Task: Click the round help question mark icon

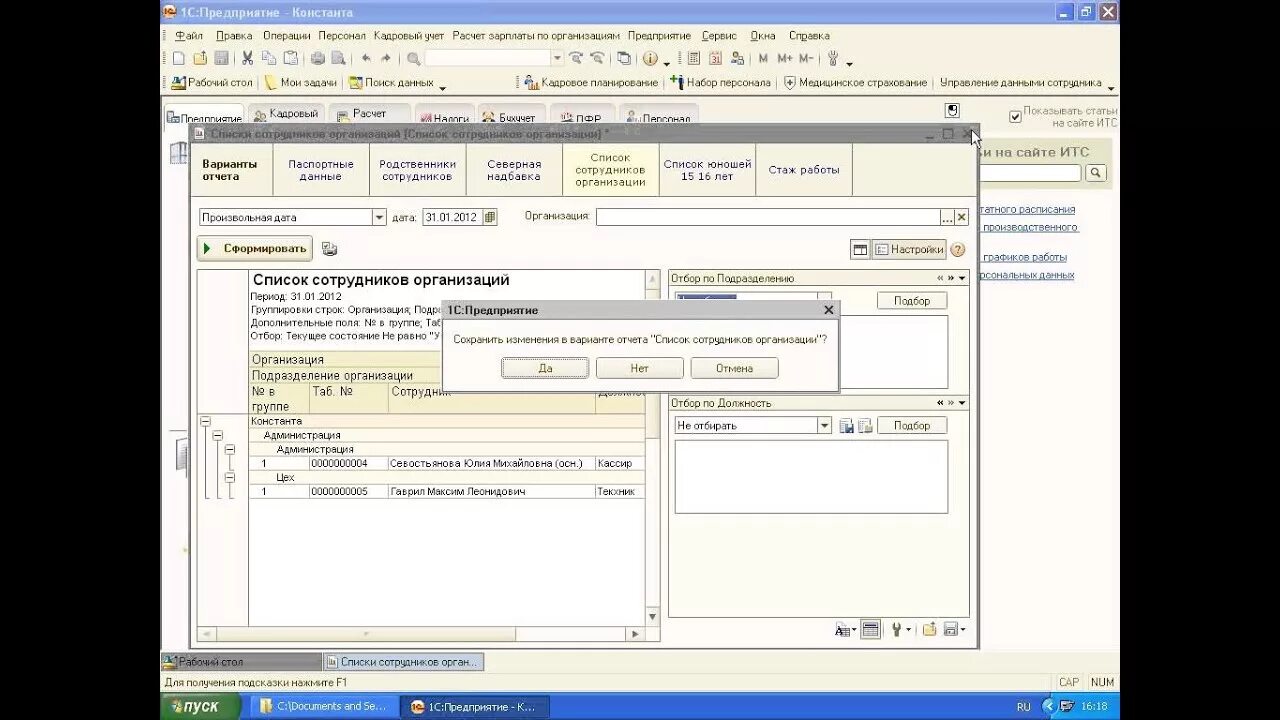Action: (958, 249)
